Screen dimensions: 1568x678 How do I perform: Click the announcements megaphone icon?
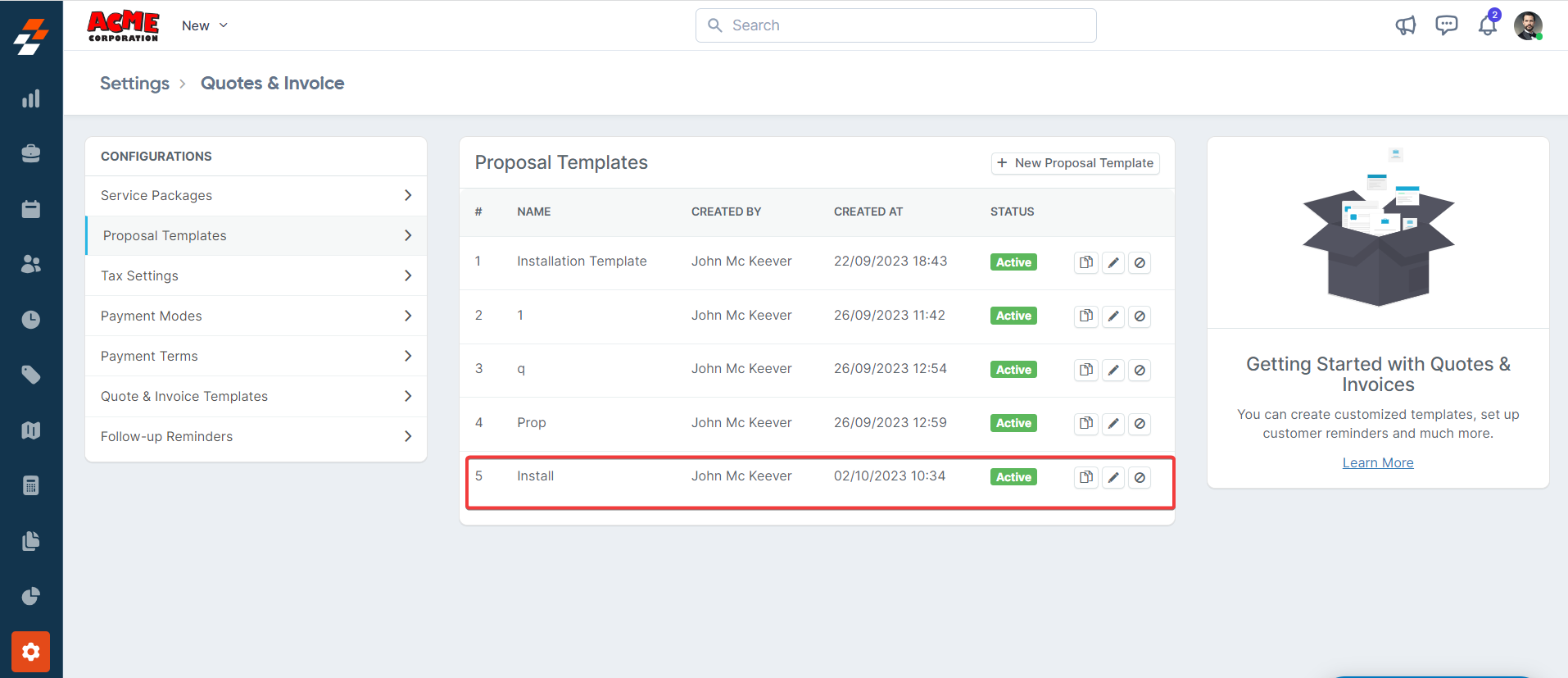tap(1406, 25)
